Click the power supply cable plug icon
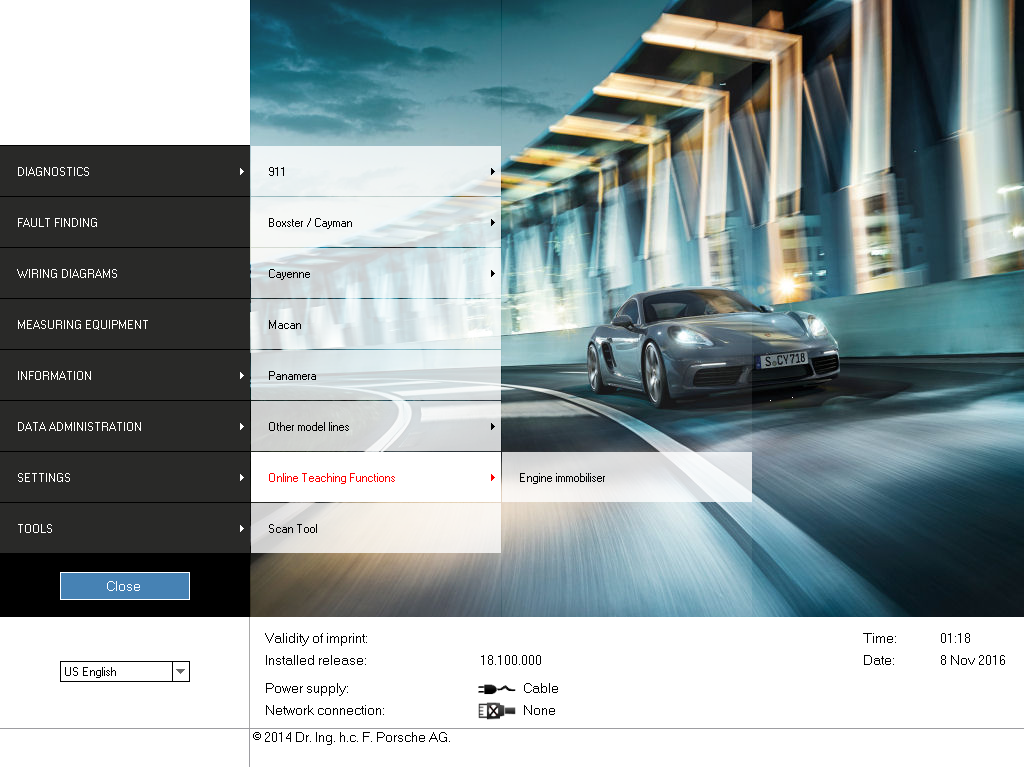The image size is (1024, 768). point(496,688)
